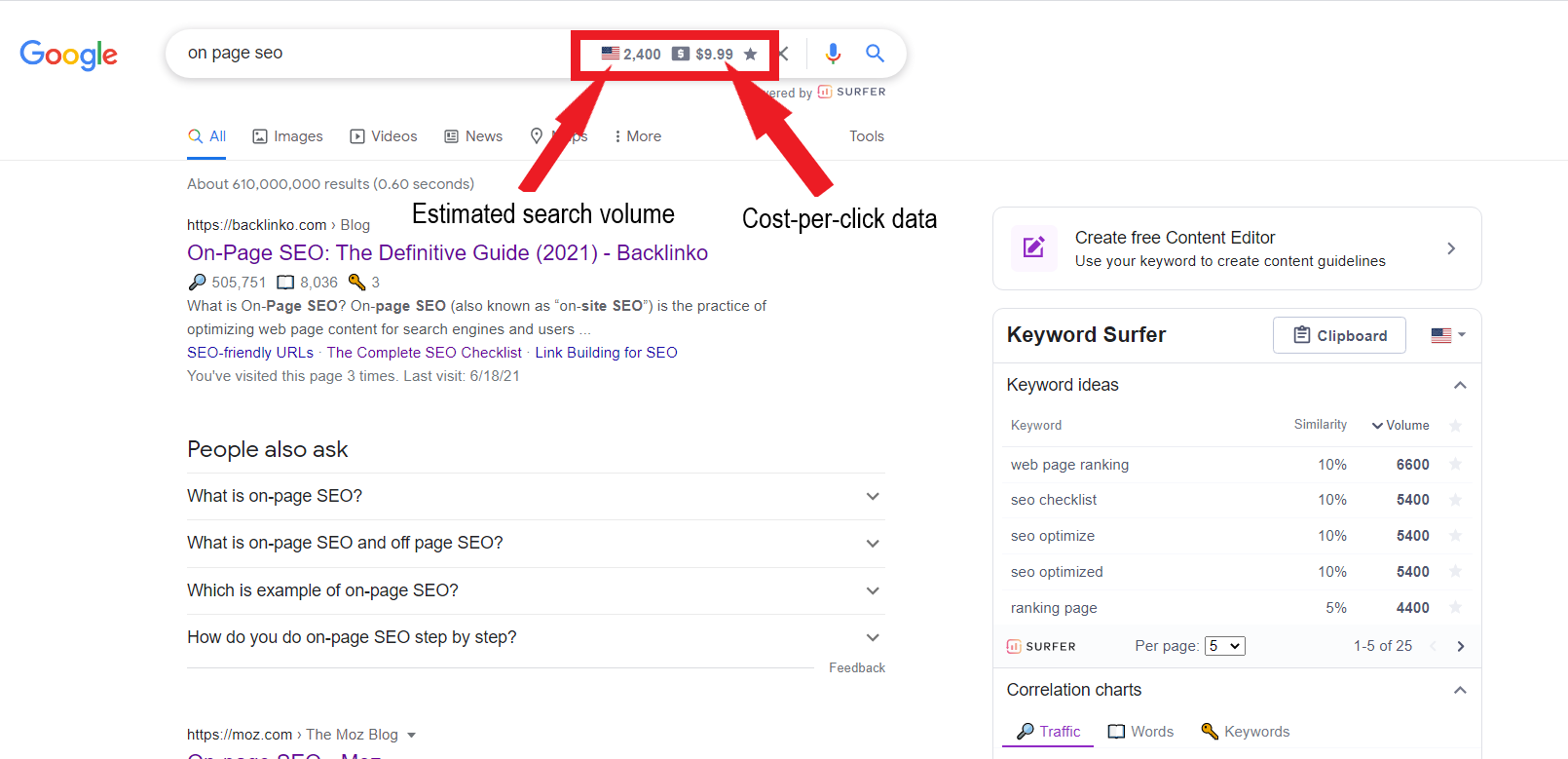This screenshot has height=759, width=1568.
Task: Click the 'seo checklist' keyword
Action: [x=1054, y=500]
